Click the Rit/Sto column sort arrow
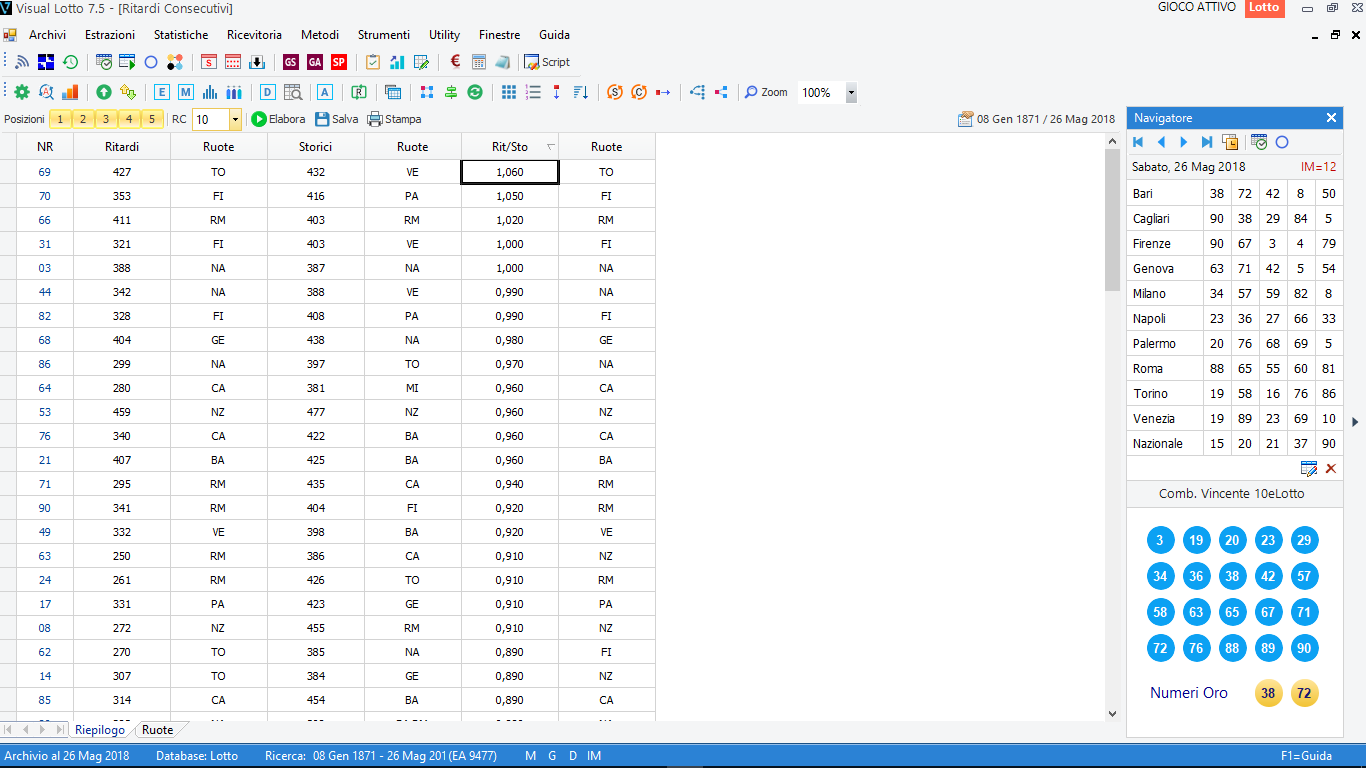This screenshot has height=768, width=1366. point(550,146)
